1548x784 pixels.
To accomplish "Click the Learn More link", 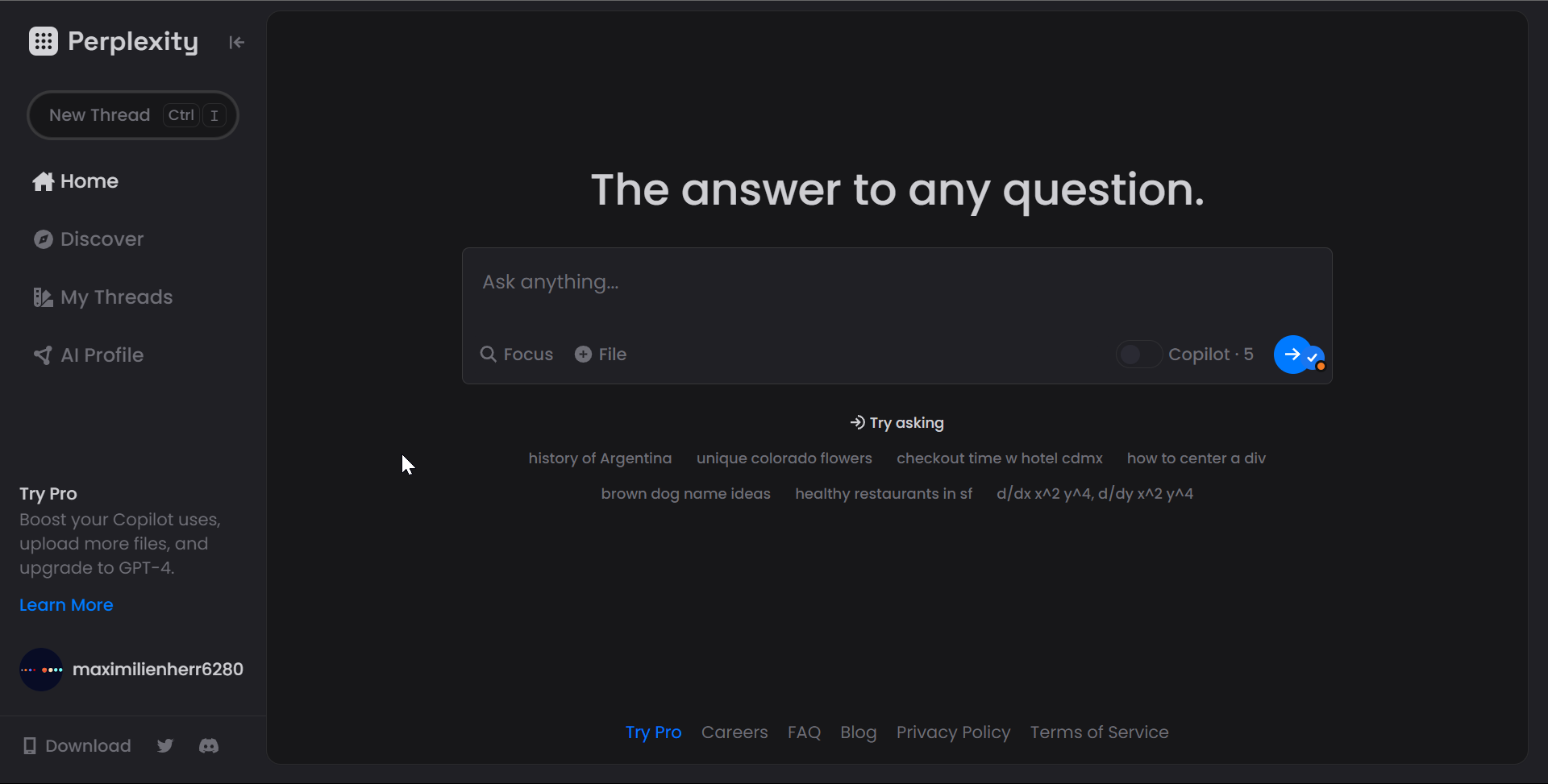I will pos(66,605).
